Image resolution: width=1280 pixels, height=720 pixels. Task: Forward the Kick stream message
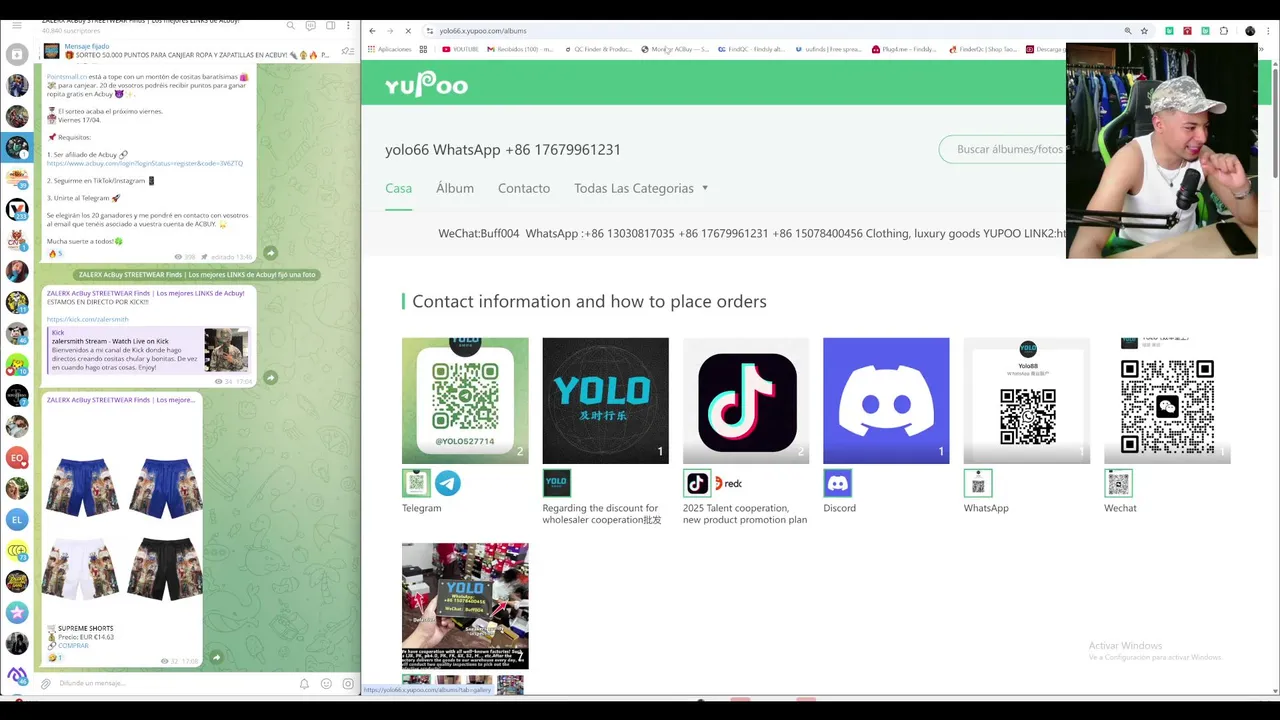(270, 378)
